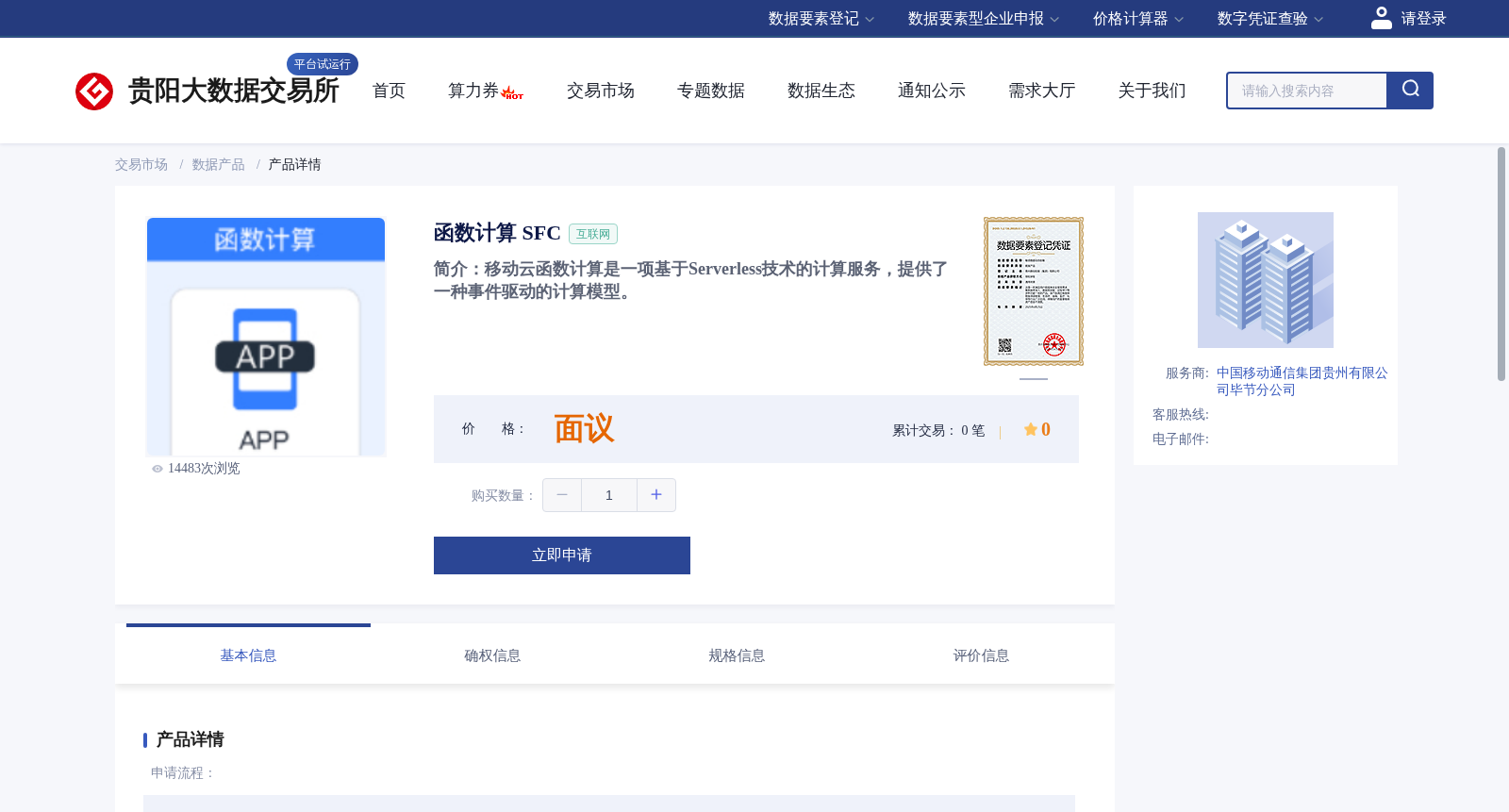Click the 立即申请 button
The image size is (1509, 812).
point(562,555)
